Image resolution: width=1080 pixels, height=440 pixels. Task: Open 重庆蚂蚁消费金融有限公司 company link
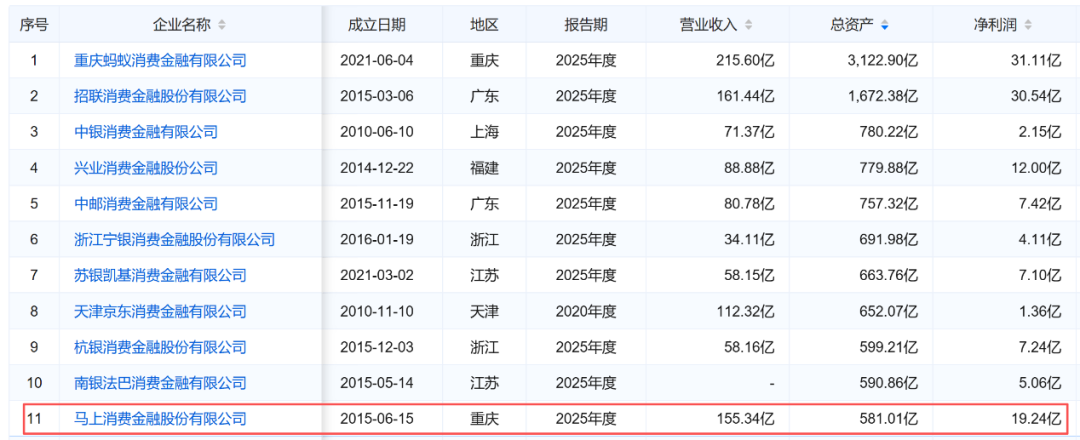coord(160,61)
